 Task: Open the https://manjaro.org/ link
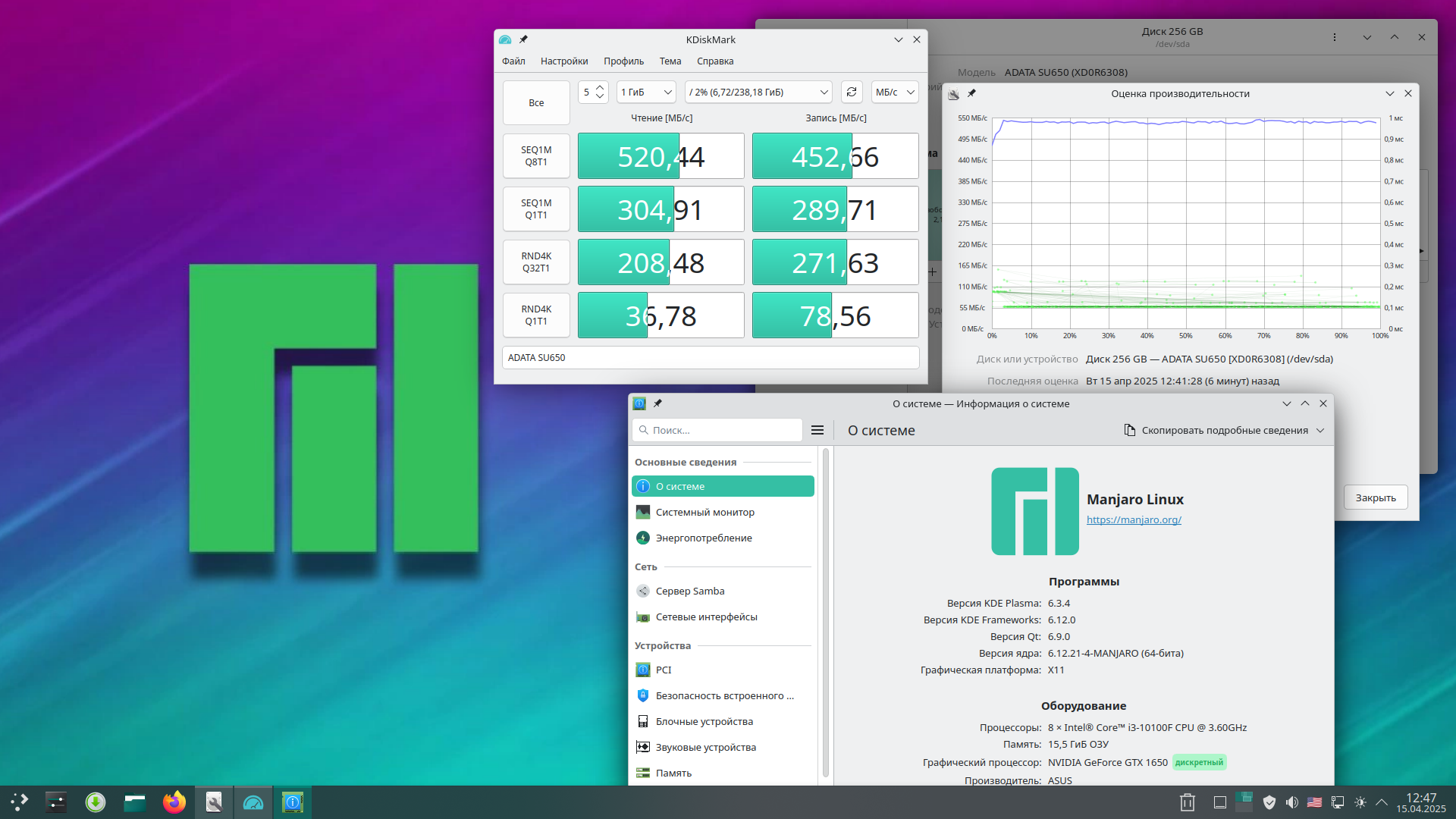tap(1134, 519)
